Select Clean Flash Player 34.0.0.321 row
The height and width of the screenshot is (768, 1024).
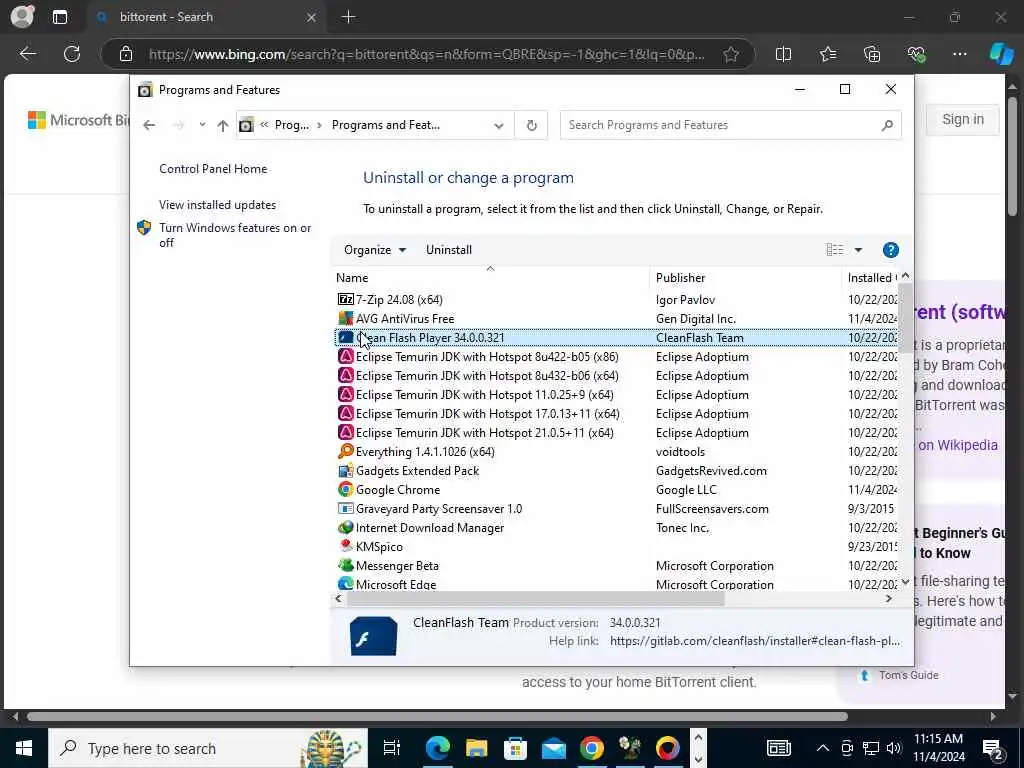click(616, 338)
